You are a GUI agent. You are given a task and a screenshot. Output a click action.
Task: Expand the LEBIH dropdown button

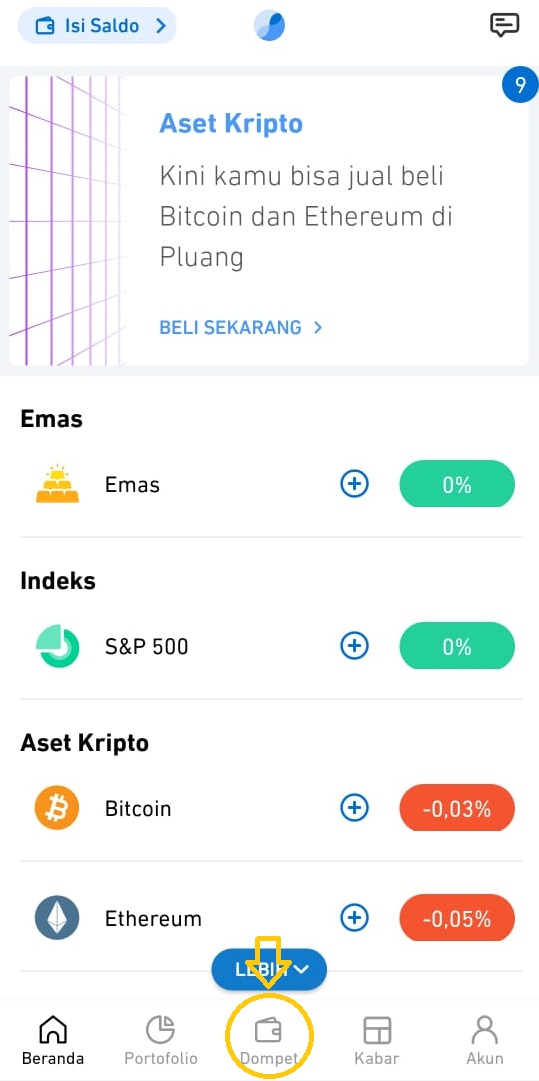coord(269,969)
